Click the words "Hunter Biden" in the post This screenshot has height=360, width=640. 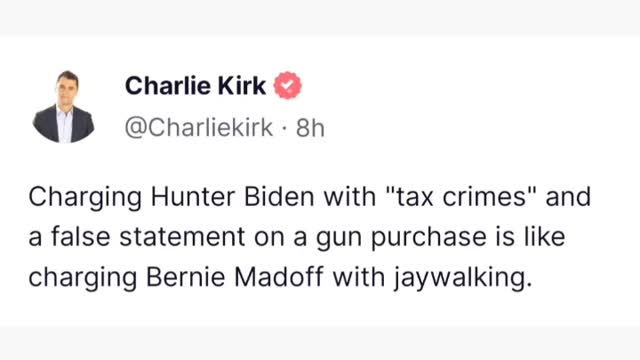tap(232, 197)
